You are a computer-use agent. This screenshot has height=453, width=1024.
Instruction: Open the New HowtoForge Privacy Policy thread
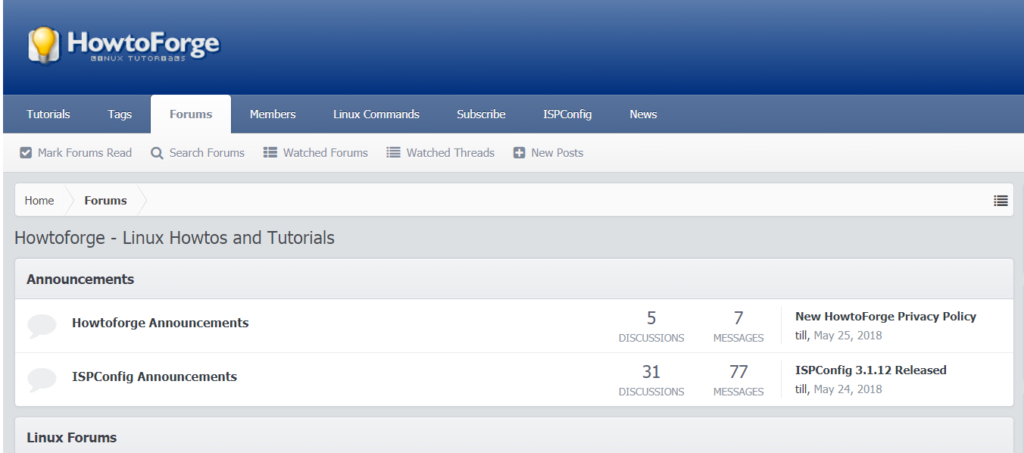tap(886, 317)
